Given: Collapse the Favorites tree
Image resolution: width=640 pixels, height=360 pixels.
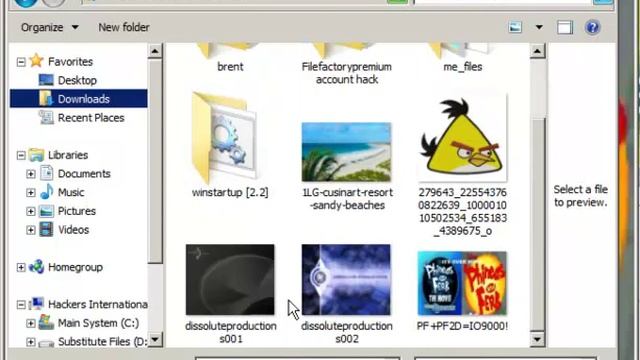Looking at the screenshot, I should pyautogui.click(x=21, y=62).
